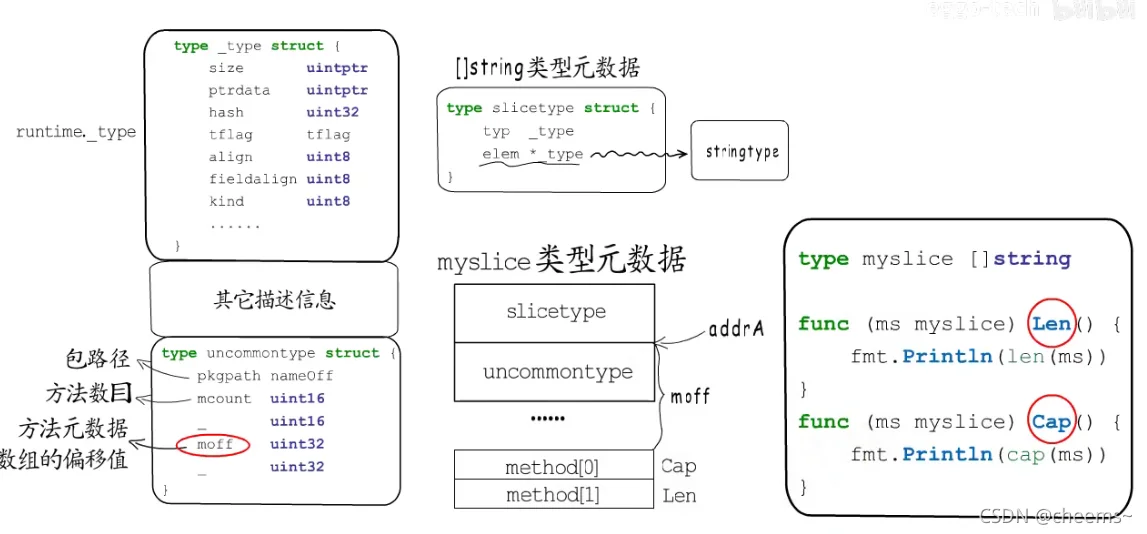The width and height of the screenshot is (1147, 534).
Task: Select the "Len" label beside method[1]
Action: point(680,496)
